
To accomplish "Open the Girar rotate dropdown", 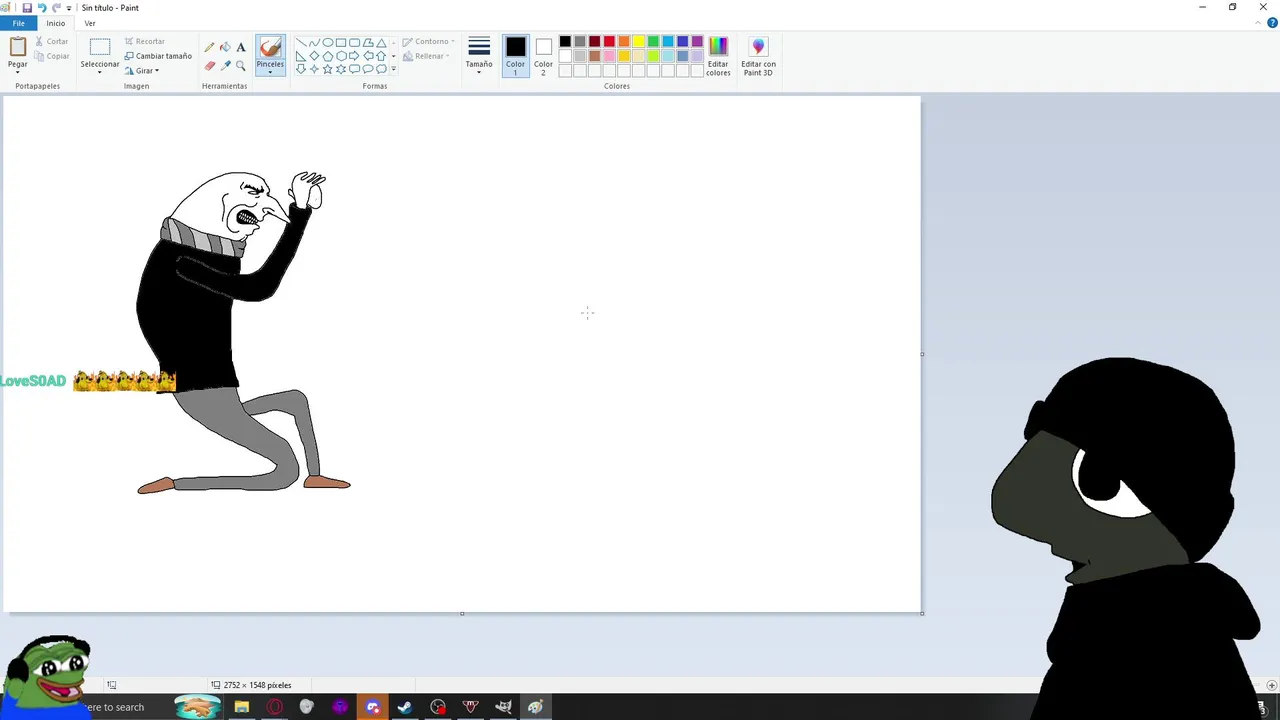I will click(x=142, y=71).
